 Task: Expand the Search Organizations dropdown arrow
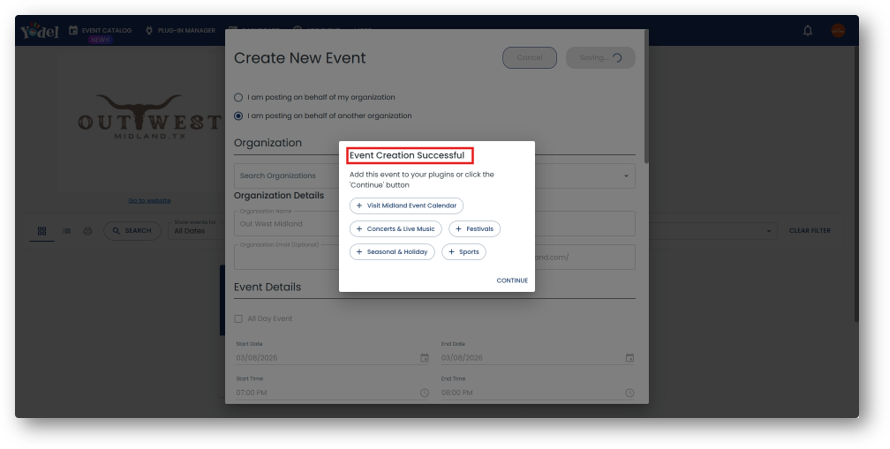[626, 176]
